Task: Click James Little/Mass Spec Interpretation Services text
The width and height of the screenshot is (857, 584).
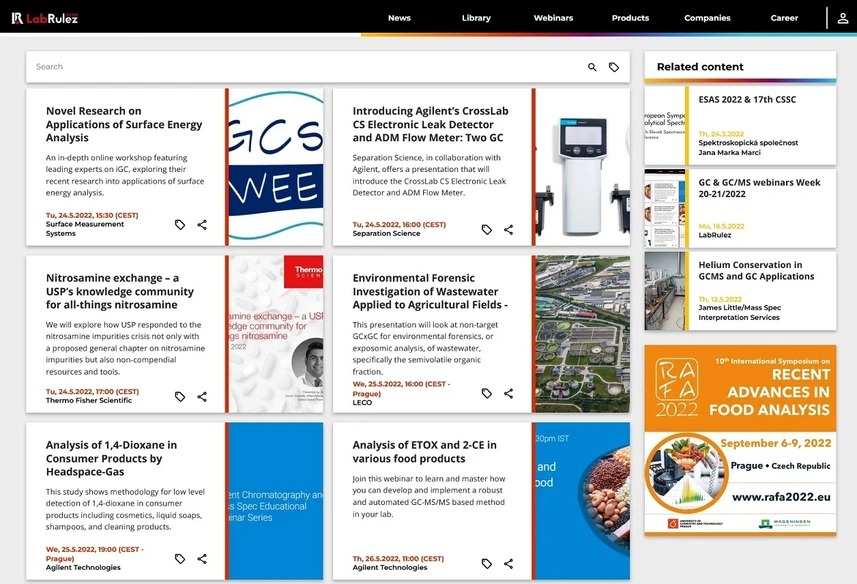Action: [739, 312]
